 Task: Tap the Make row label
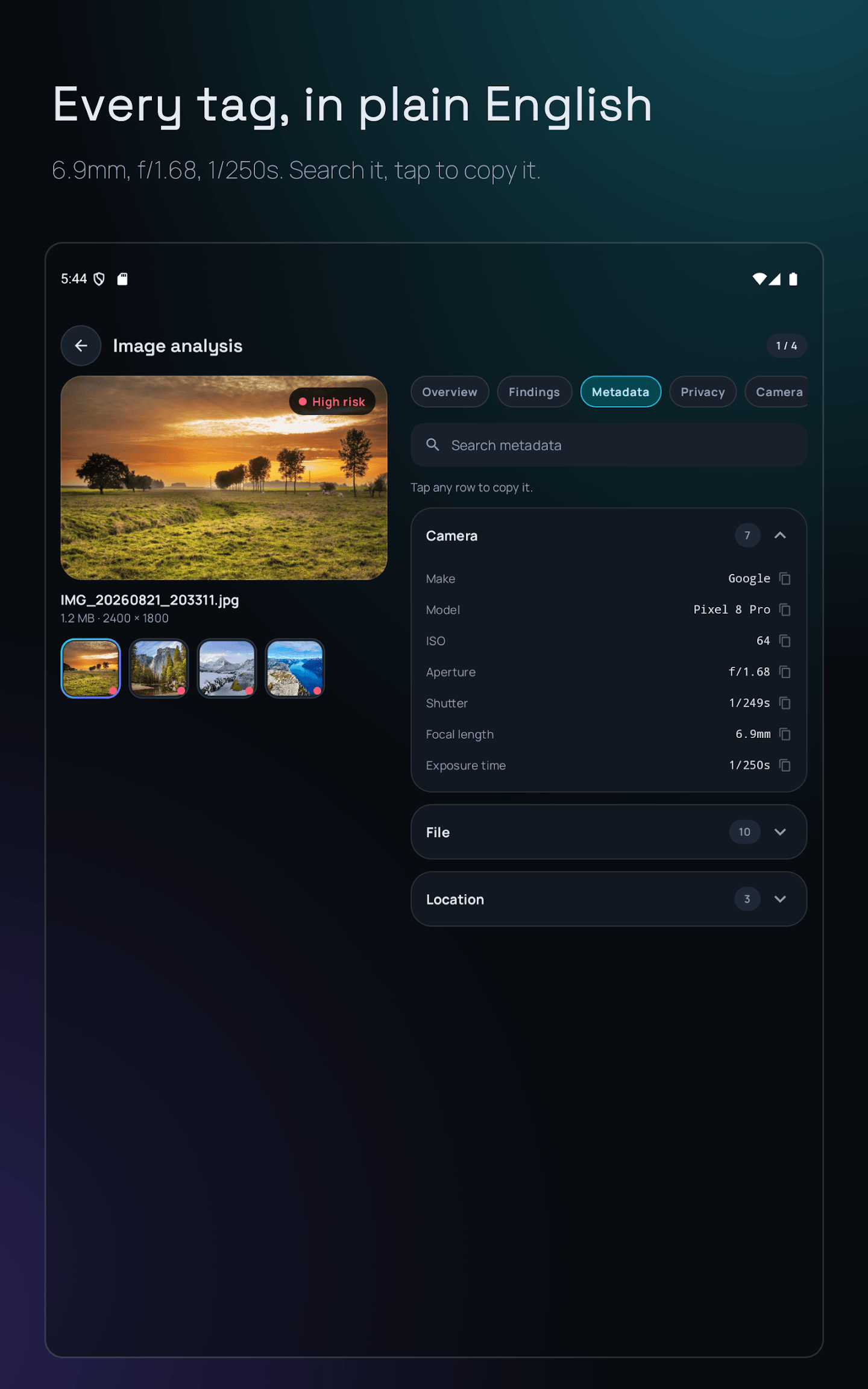tap(441, 579)
